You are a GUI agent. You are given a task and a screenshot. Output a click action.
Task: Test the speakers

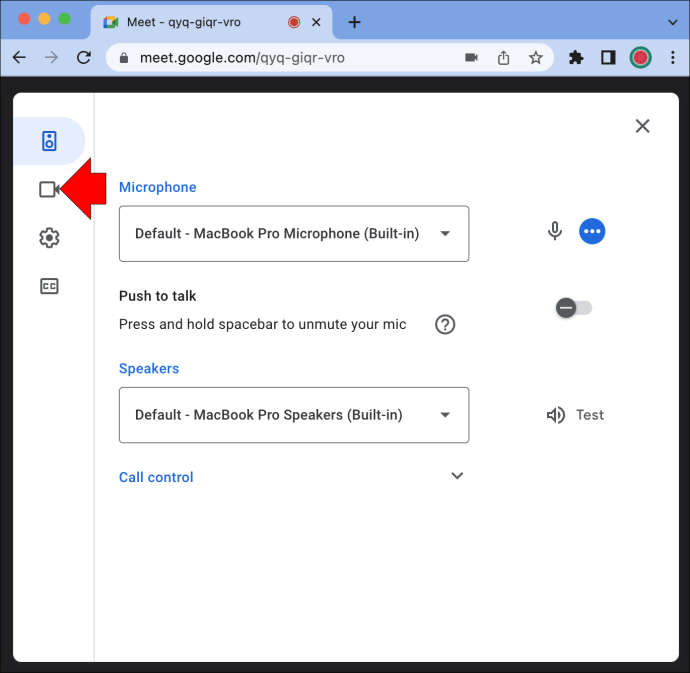point(575,415)
